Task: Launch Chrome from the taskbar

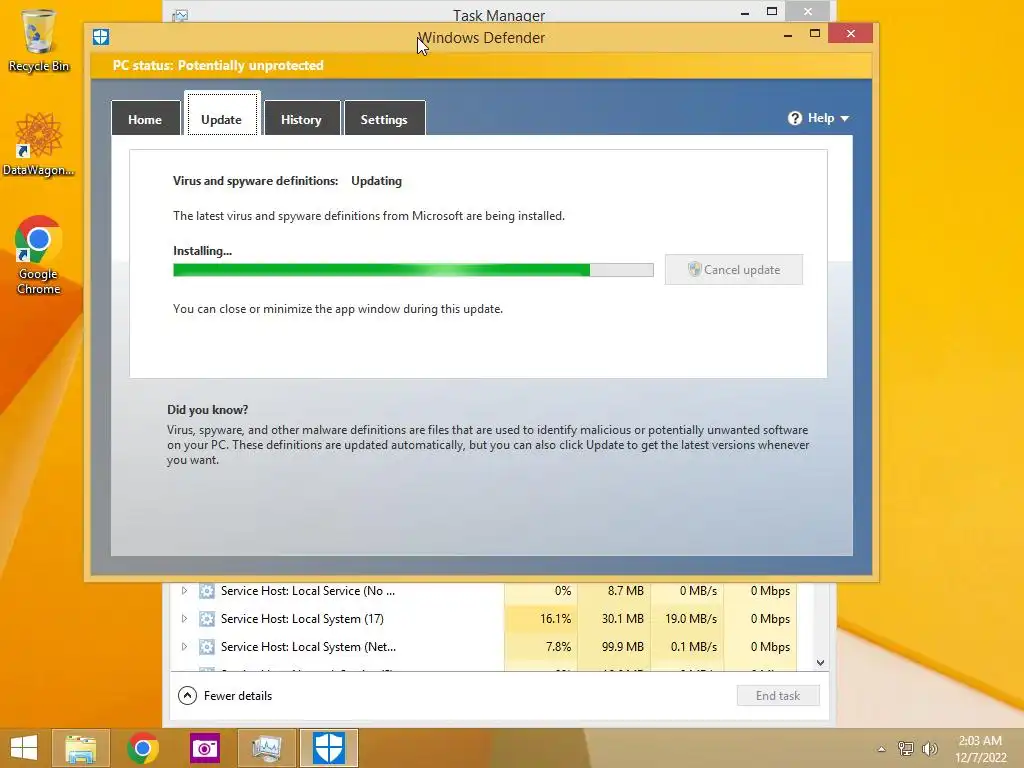Action: tap(143, 748)
